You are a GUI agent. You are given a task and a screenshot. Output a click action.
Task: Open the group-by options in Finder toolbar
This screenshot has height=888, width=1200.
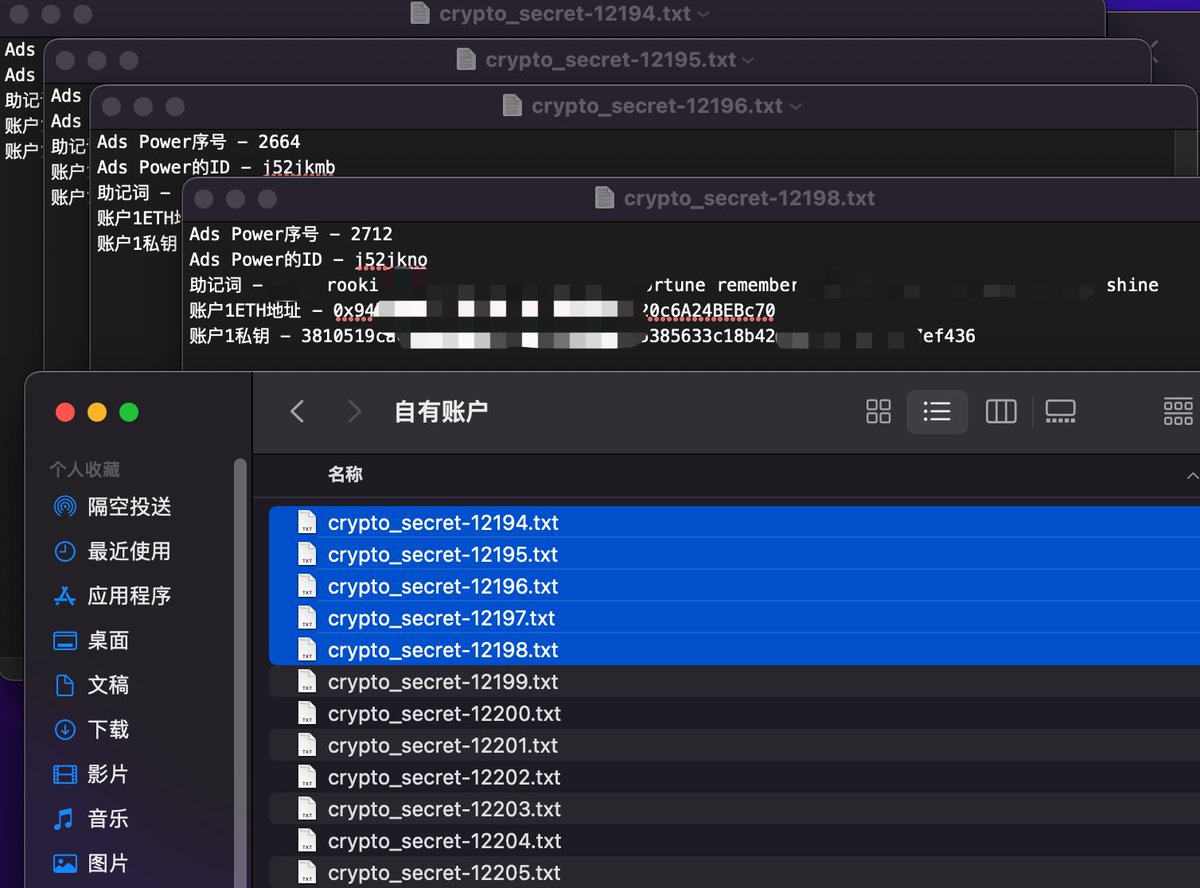[1180, 411]
